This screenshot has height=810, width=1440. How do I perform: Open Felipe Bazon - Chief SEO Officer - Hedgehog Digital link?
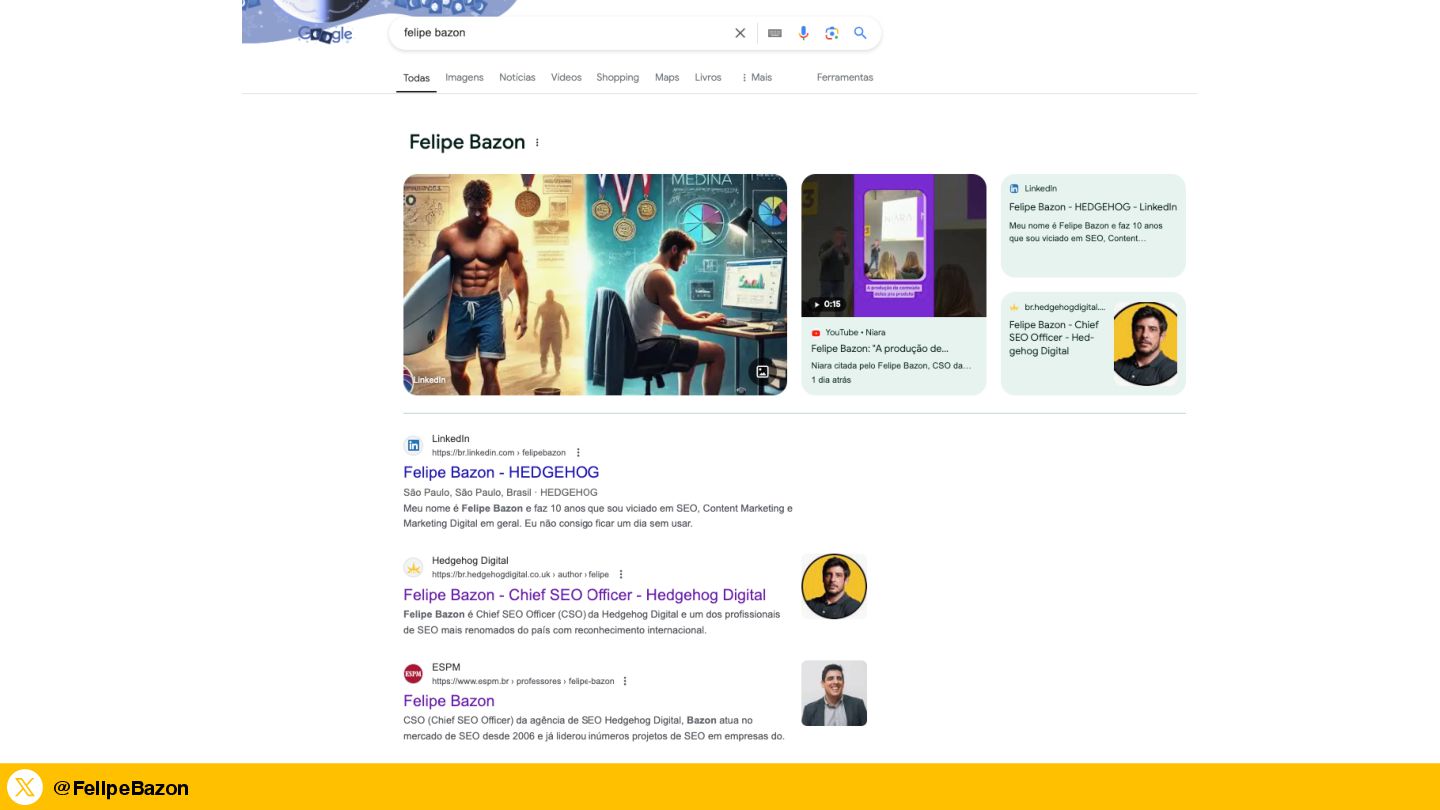(584, 595)
